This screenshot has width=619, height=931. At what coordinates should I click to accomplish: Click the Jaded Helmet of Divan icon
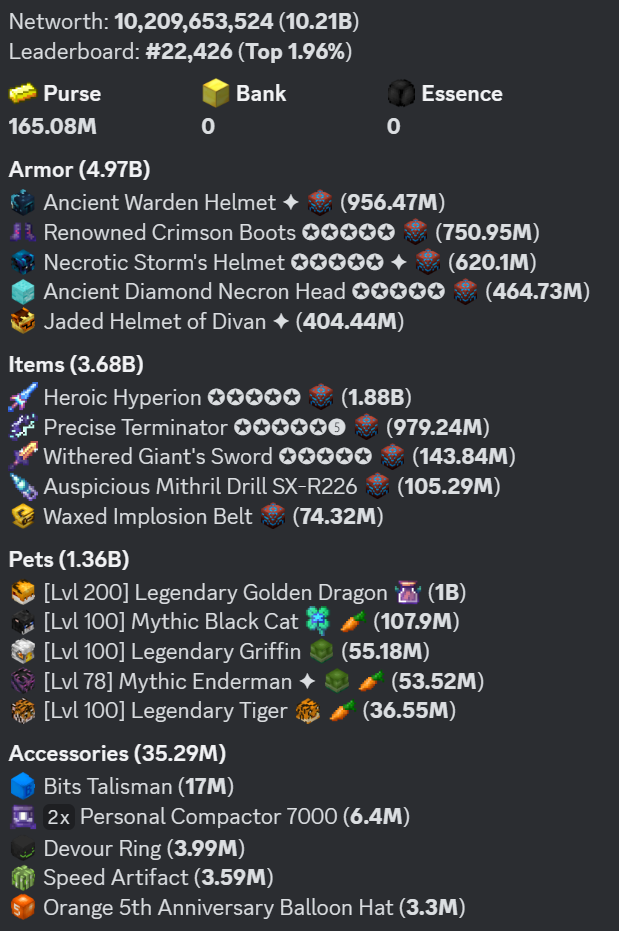click(22, 322)
